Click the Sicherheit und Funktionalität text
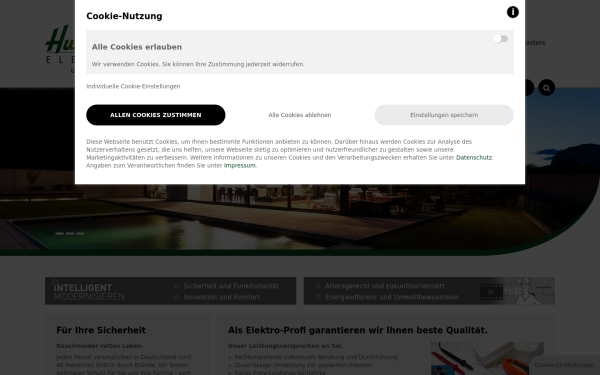 pos(231,286)
